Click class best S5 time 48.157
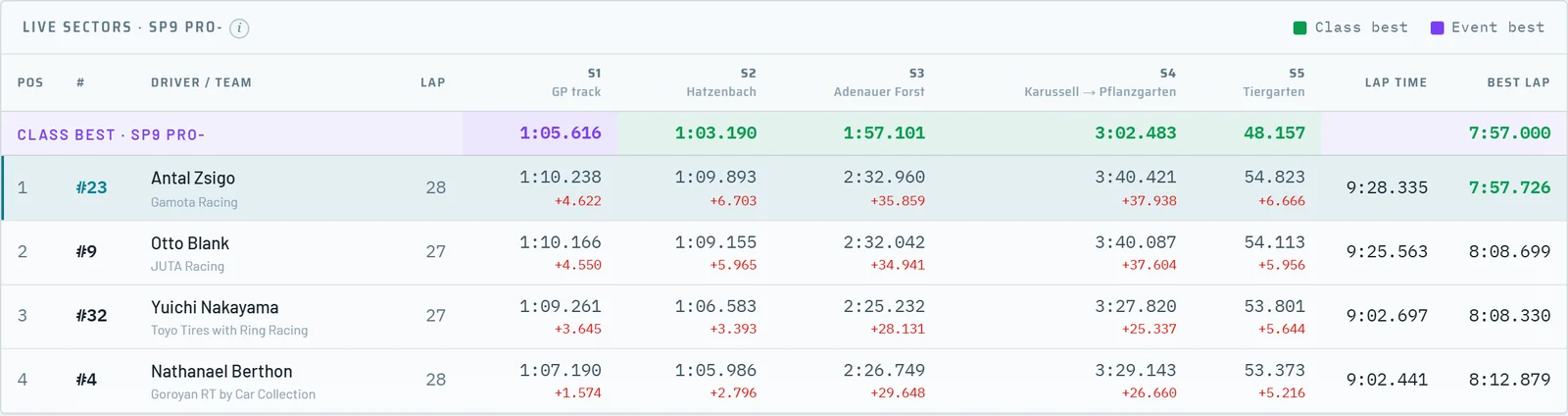The width and height of the screenshot is (1568, 416). [x=1274, y=133]
